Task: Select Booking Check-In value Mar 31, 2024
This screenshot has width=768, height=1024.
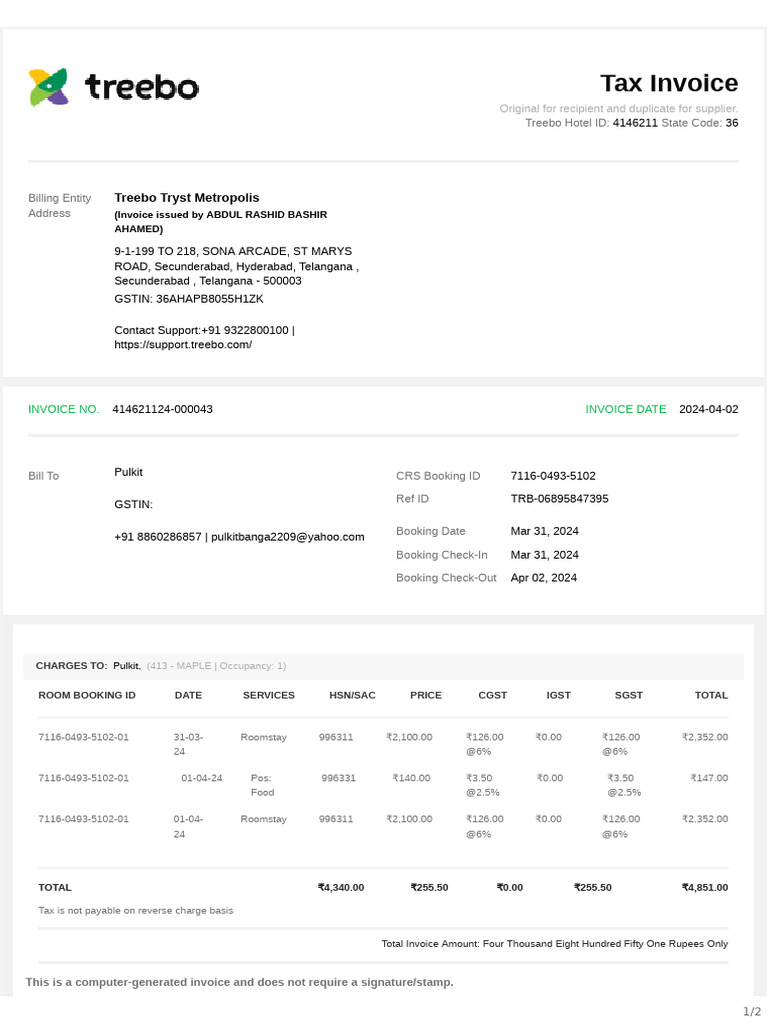Action: tap(545, 554)
